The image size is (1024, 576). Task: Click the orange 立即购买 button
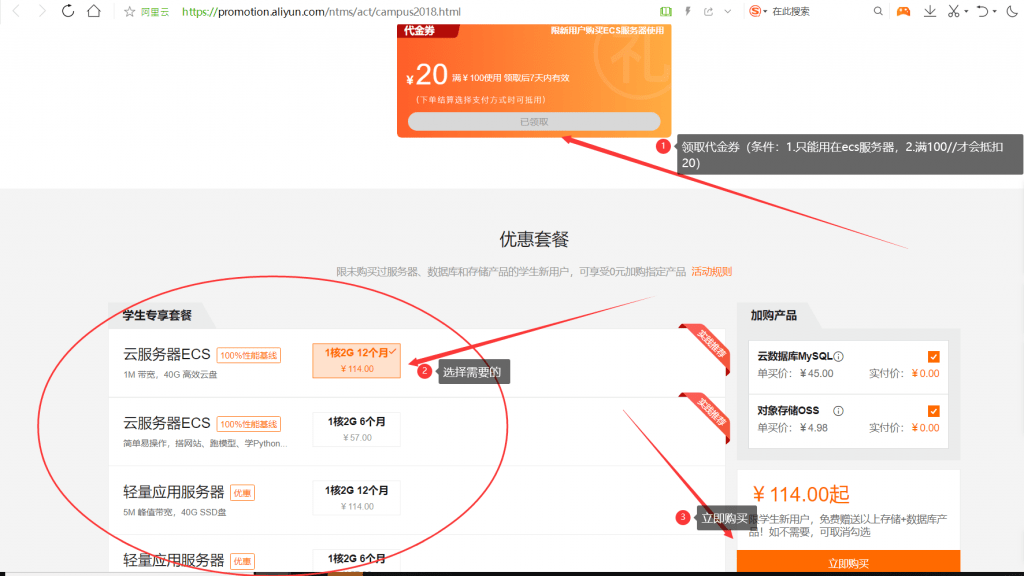(848, 562)
